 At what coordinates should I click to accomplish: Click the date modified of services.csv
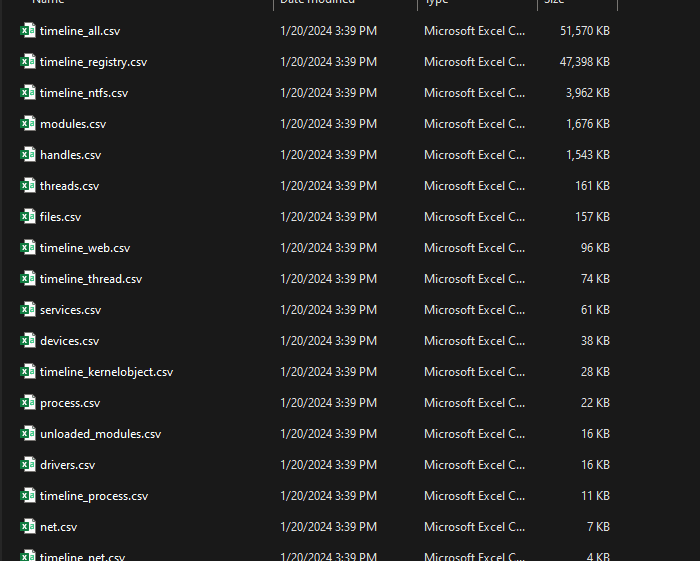[x=329, y=310]
